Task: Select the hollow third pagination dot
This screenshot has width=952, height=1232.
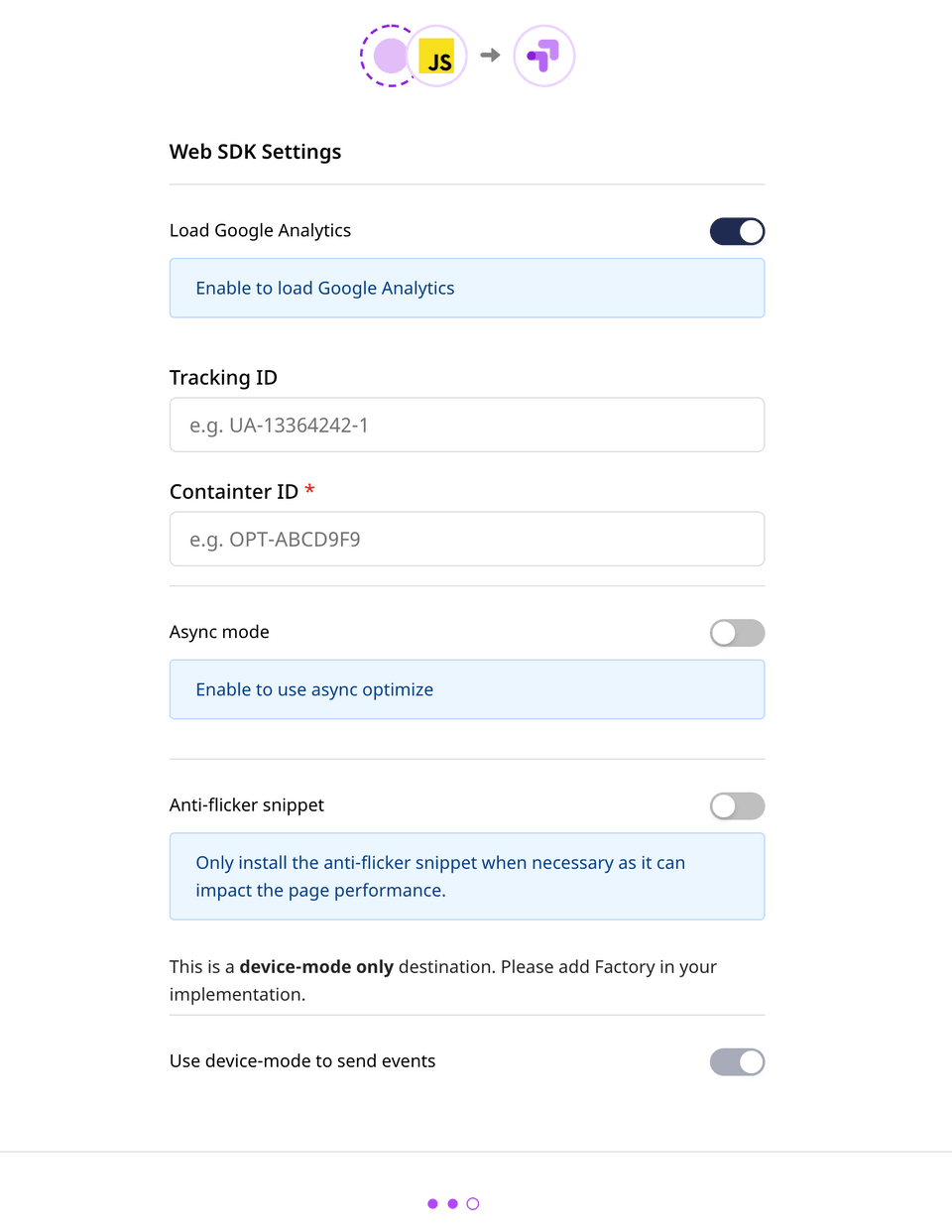Action: (x=472, y=1203)
